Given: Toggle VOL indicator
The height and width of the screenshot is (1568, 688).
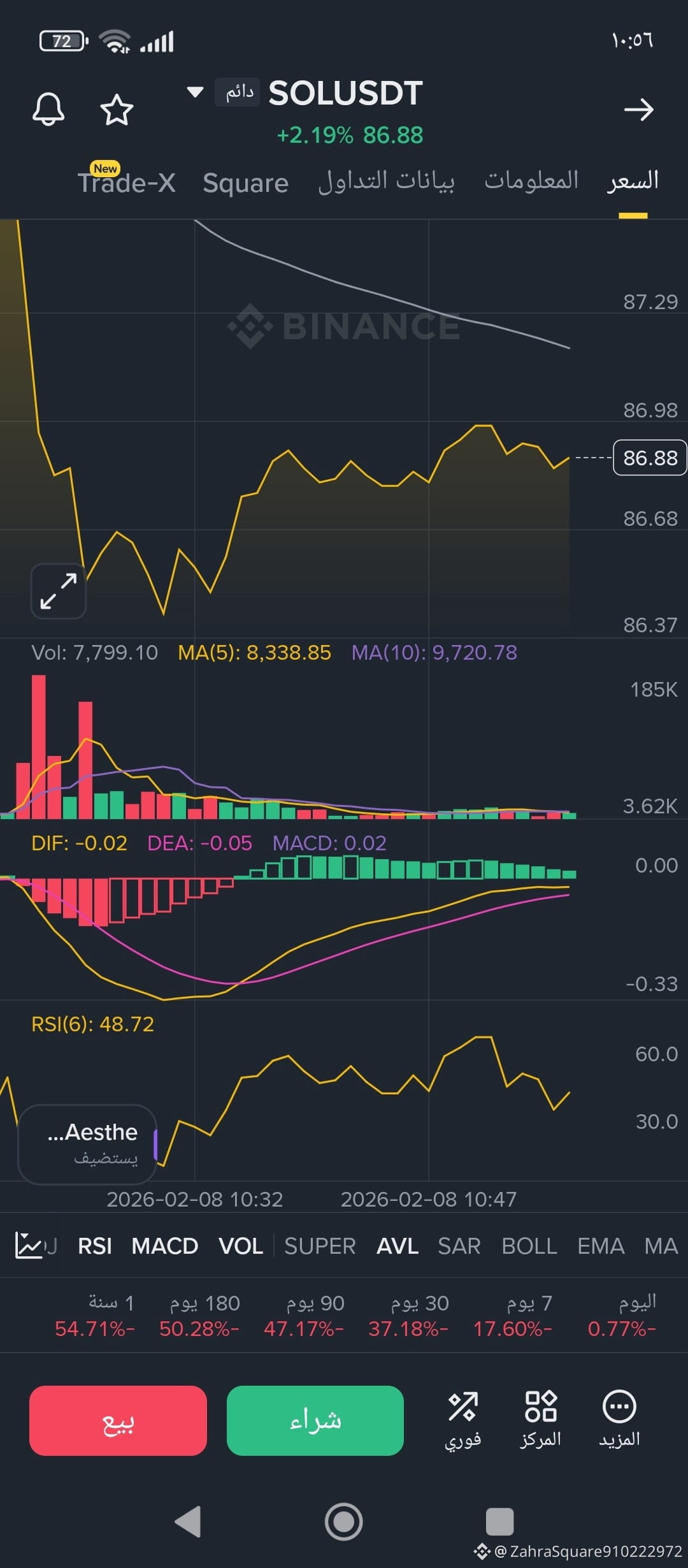Looking at the screenshot, I should point(241,1246).
